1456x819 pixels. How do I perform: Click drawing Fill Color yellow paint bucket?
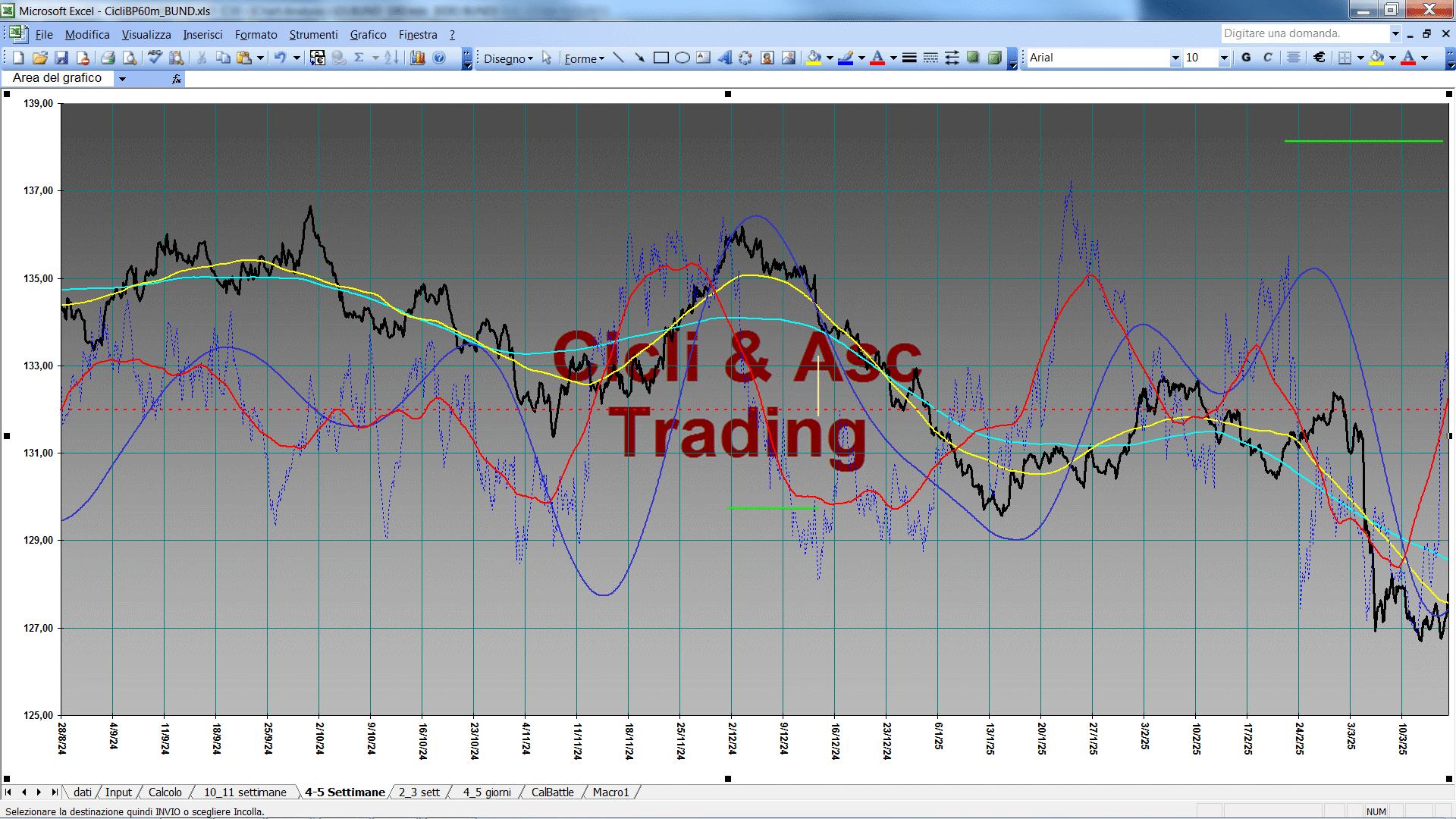(x=814, y=58)
